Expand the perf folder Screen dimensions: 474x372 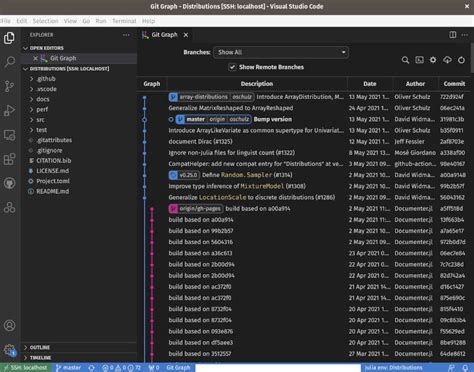[x=79, y=109]
